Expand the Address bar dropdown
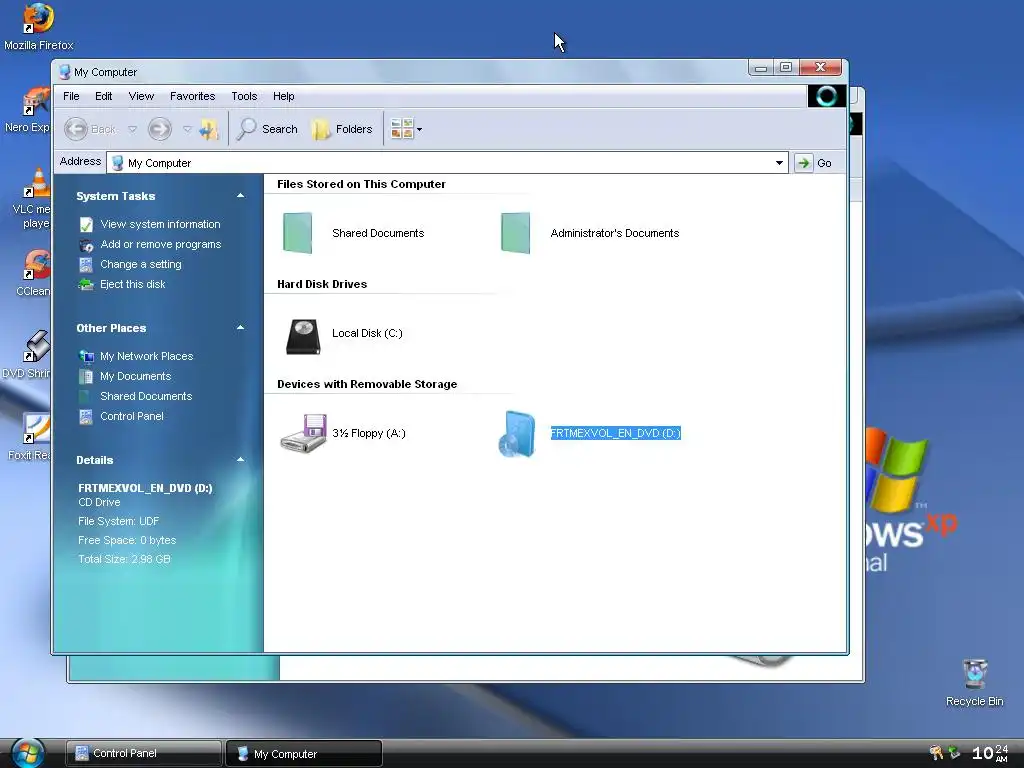 click(x=779, y=163)
